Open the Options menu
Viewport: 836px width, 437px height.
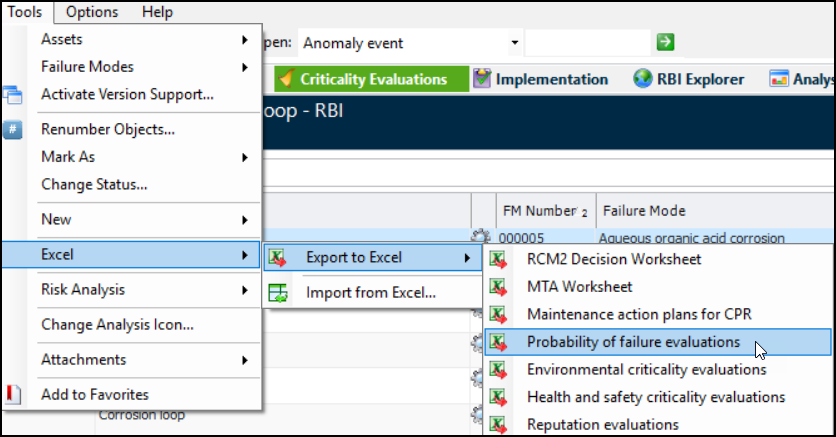tap(92, 12)
